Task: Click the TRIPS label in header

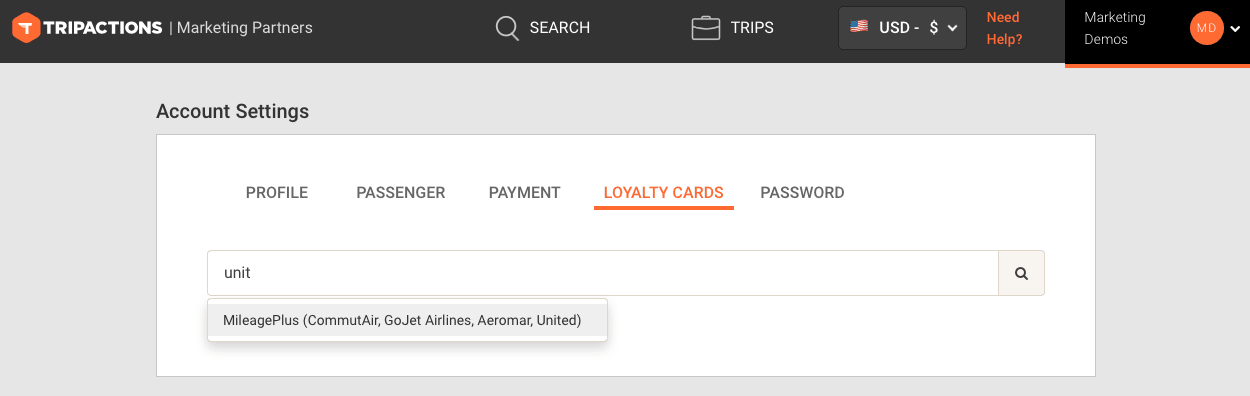Action: (752, 28)
